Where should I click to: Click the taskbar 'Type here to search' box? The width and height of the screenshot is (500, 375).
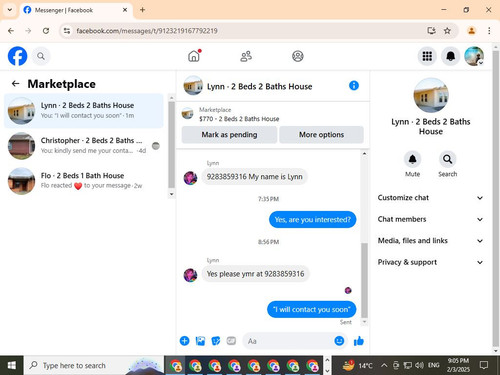tap(93, 366)
